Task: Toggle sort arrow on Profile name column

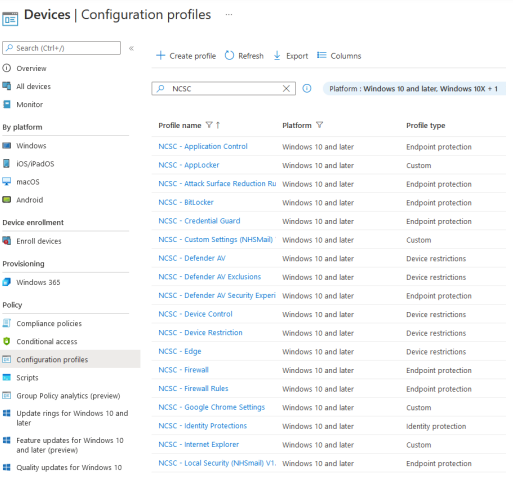Action: tap(218, 125)
